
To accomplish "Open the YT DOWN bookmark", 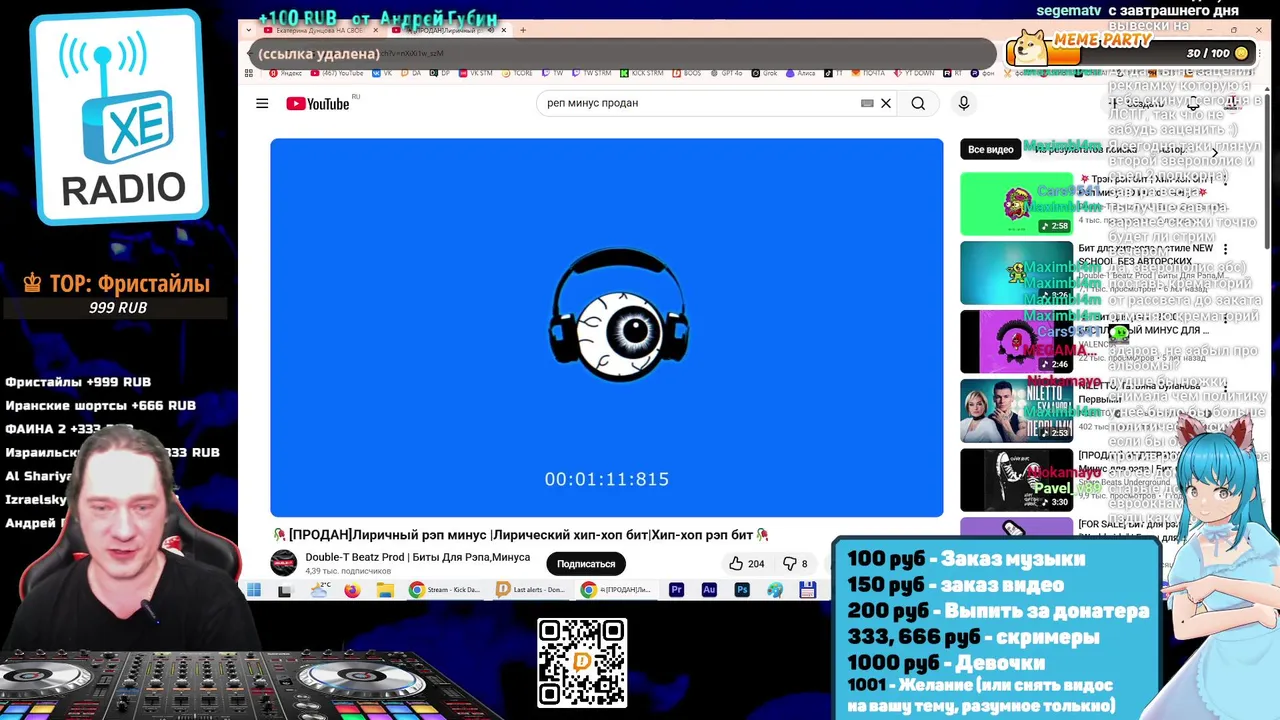I will pos(914,73).
